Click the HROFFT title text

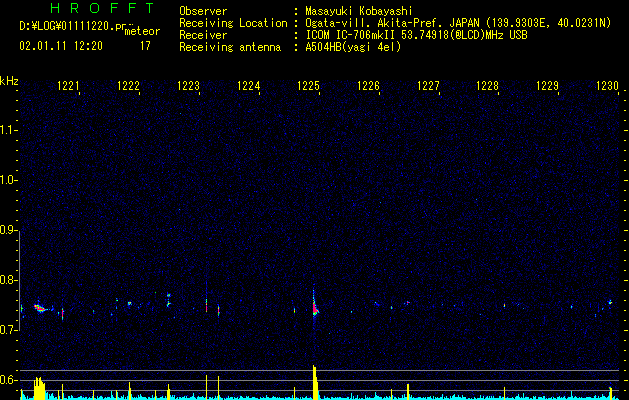pos(102,8)
